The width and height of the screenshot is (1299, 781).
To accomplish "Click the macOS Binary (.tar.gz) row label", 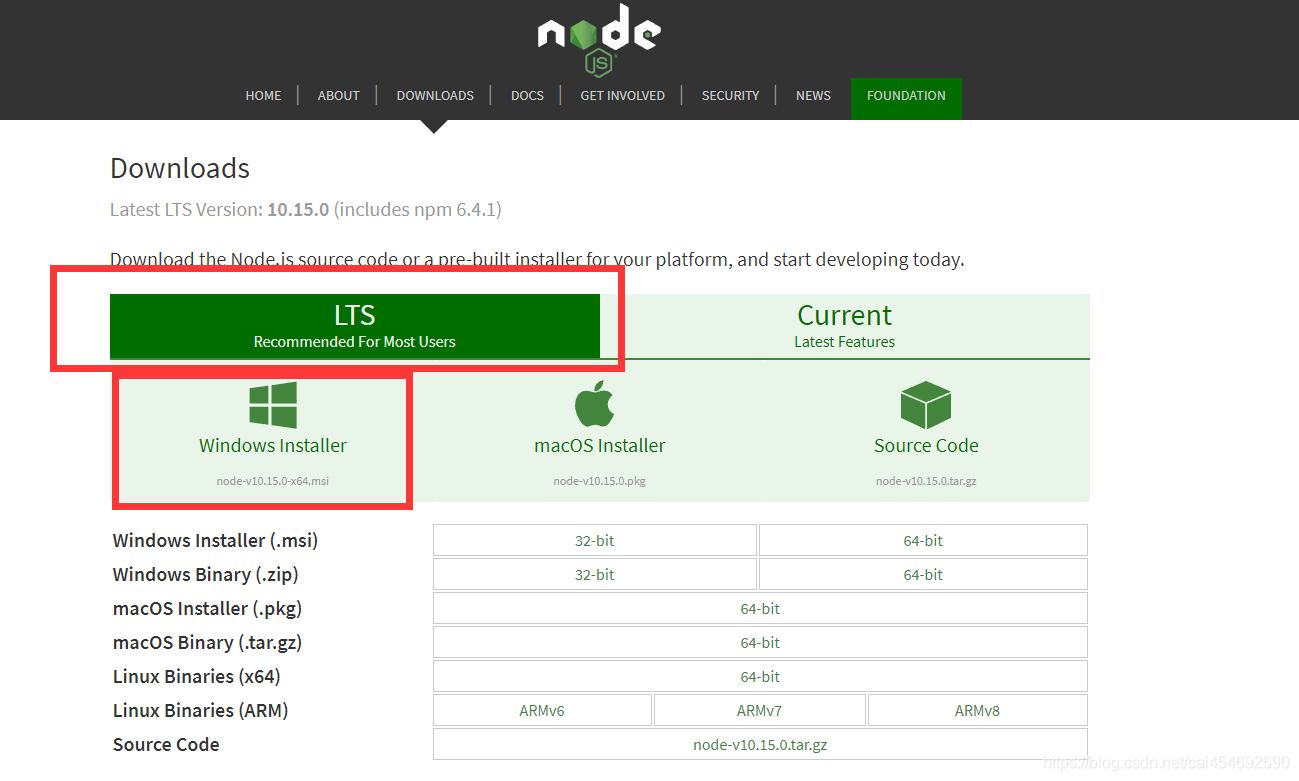I will pyautogui.click(x=207, y=643).
